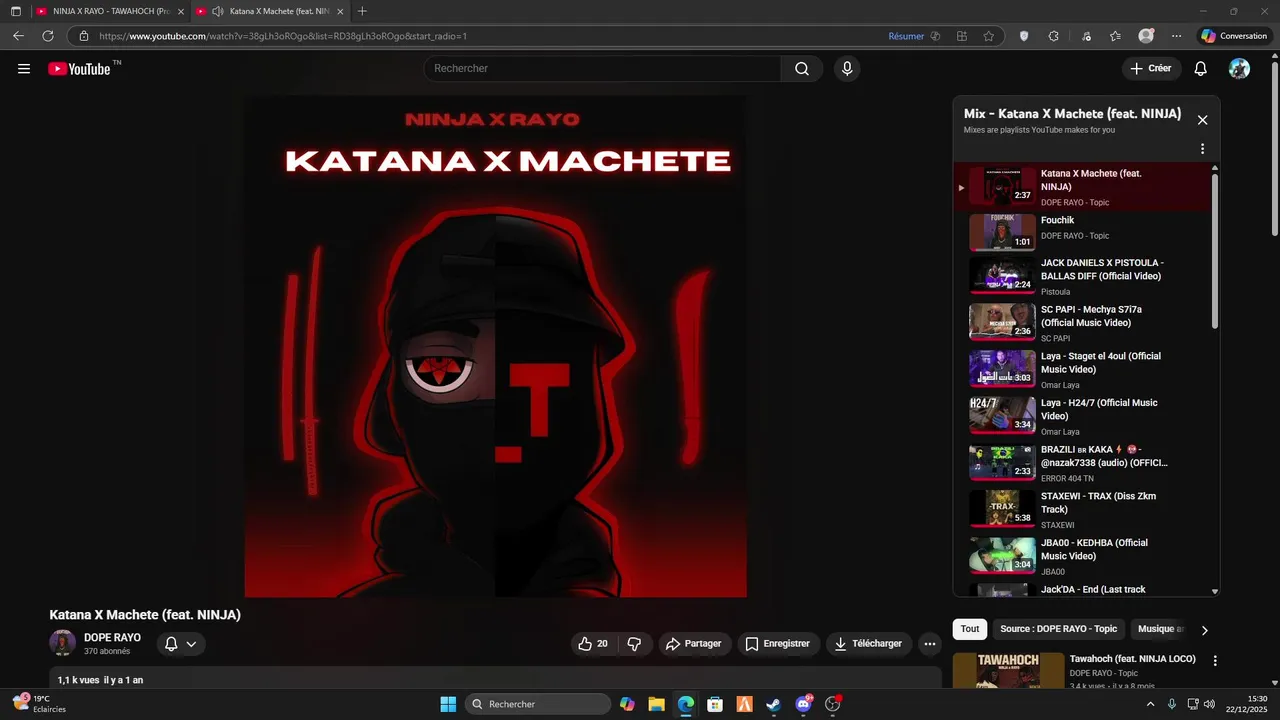The image size is (1280, 720).
Task: Toggle the DOPE RAYO subscription notification bell
Action: pyautogui.click(x=180, y=644)
